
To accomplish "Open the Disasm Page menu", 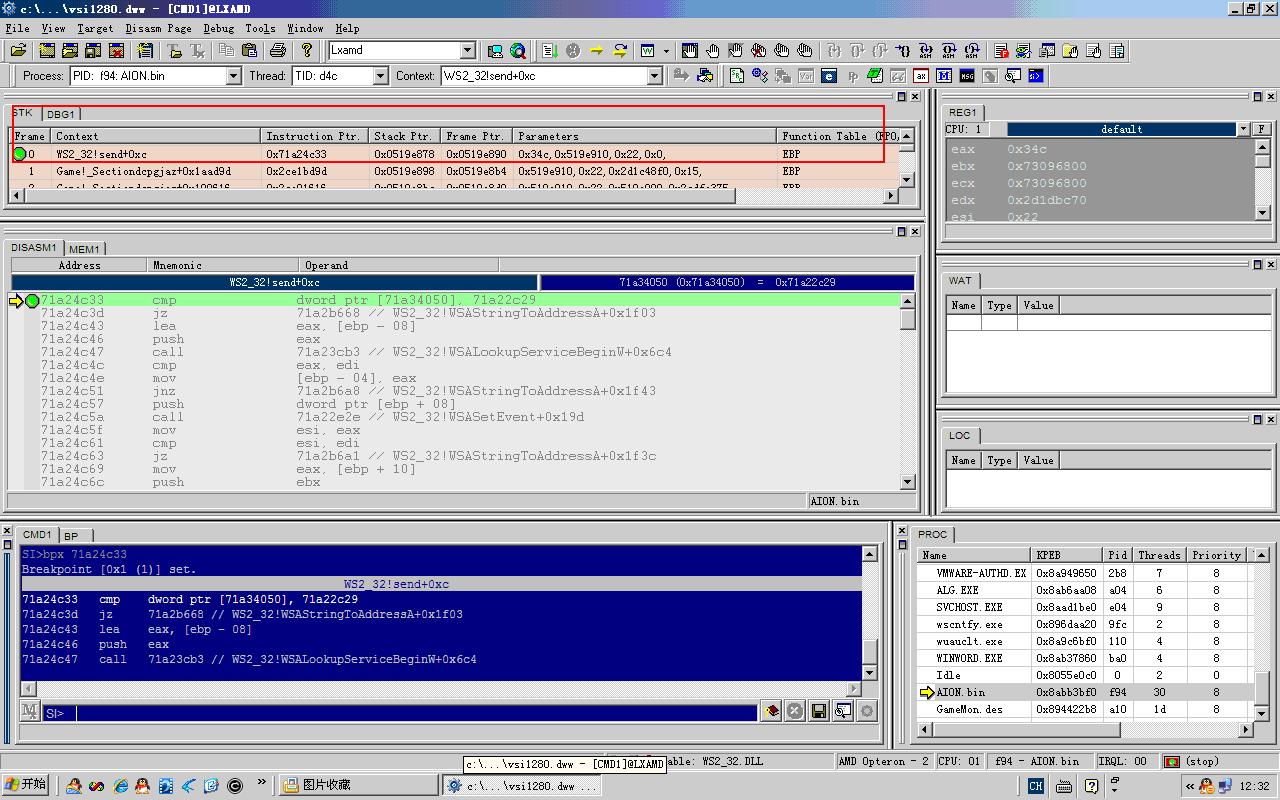I will pos(158,28).
